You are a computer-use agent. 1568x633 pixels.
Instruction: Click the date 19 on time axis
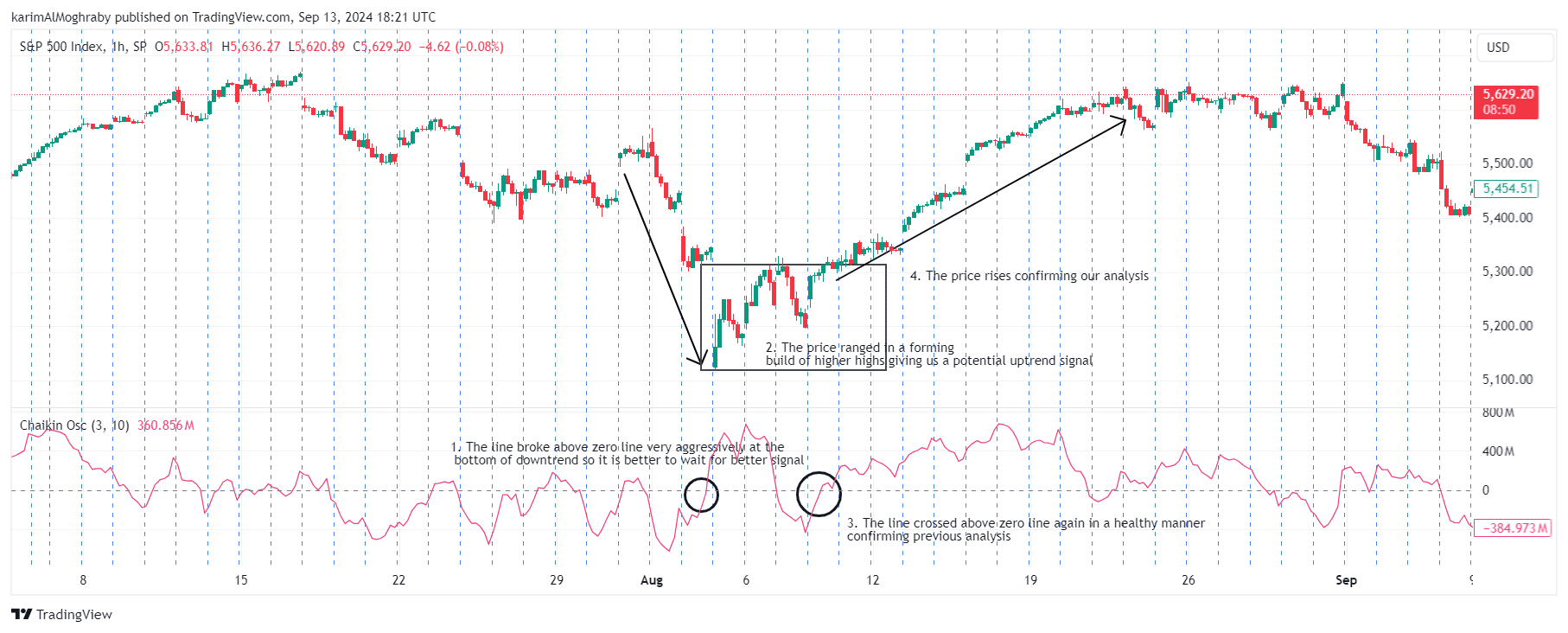[x=1030, y=580]
